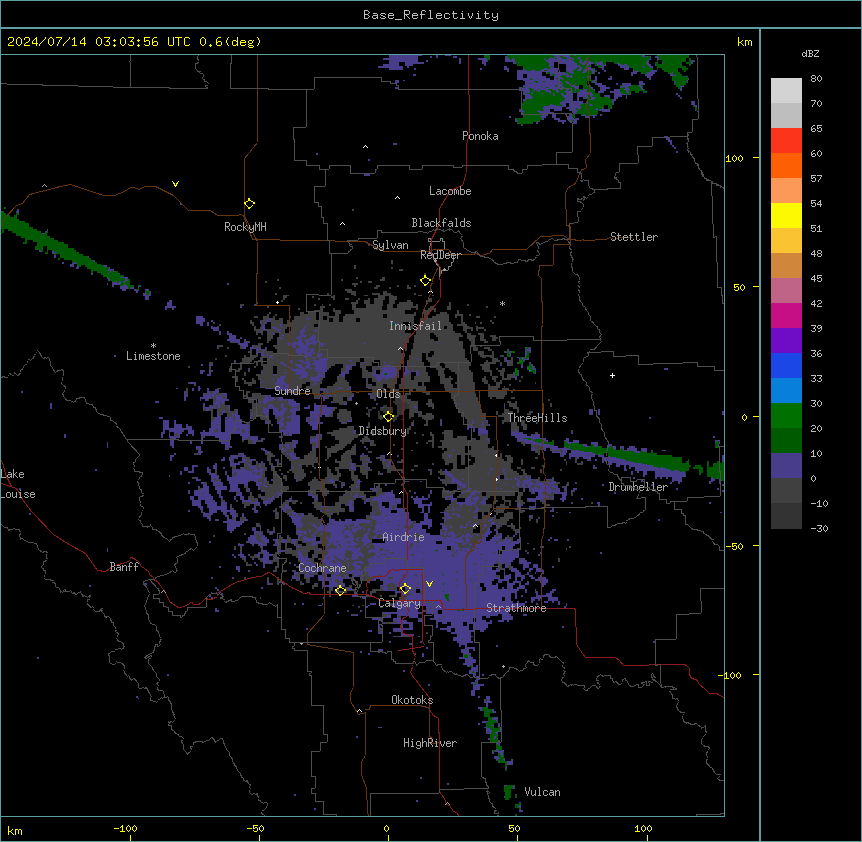The image size is (862, 842).
Task: Select the green 20-30 dBZ swatch
Action: [786, 416]
